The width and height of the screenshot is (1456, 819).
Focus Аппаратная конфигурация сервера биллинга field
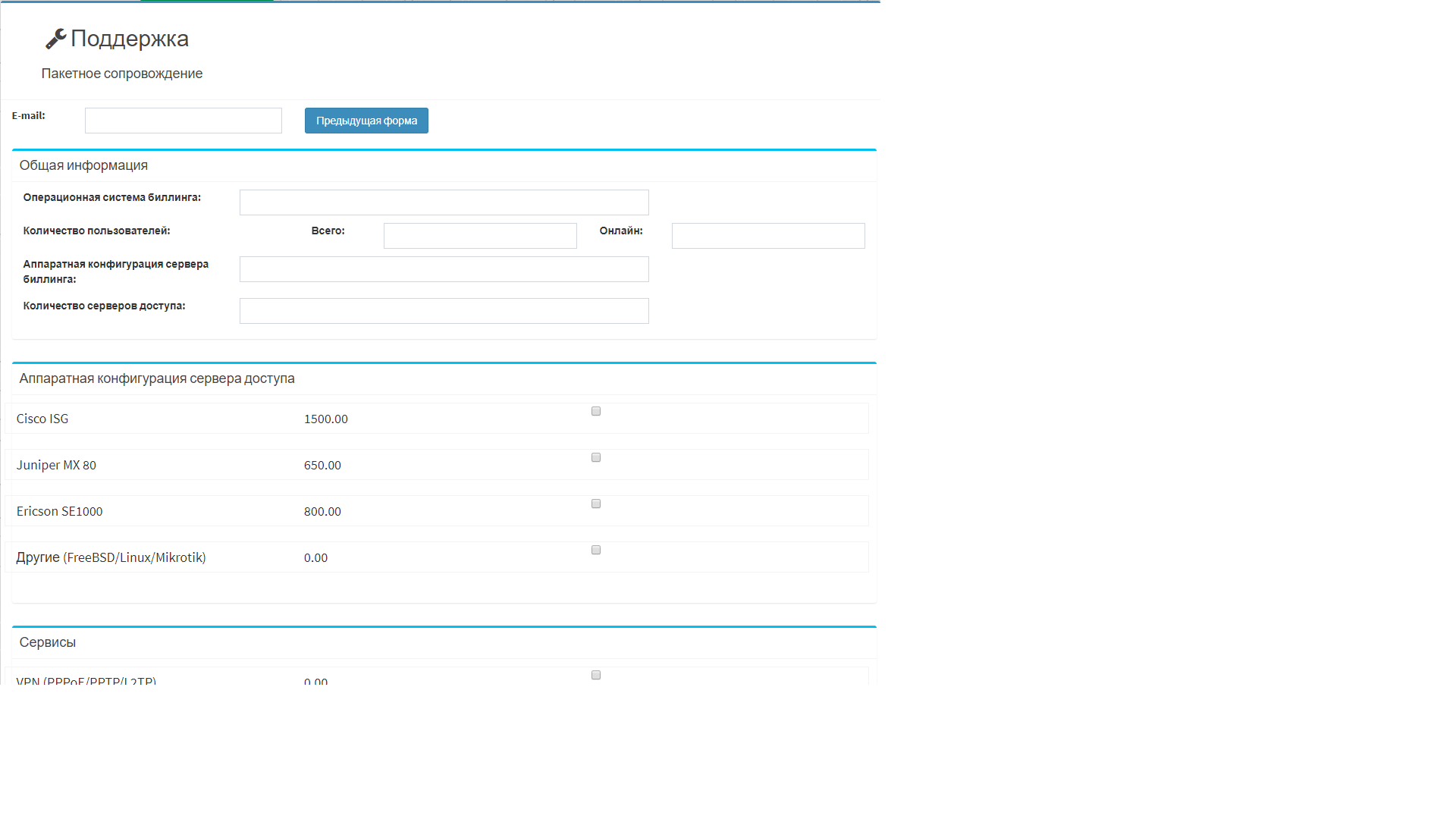click(x=444, y=269)
